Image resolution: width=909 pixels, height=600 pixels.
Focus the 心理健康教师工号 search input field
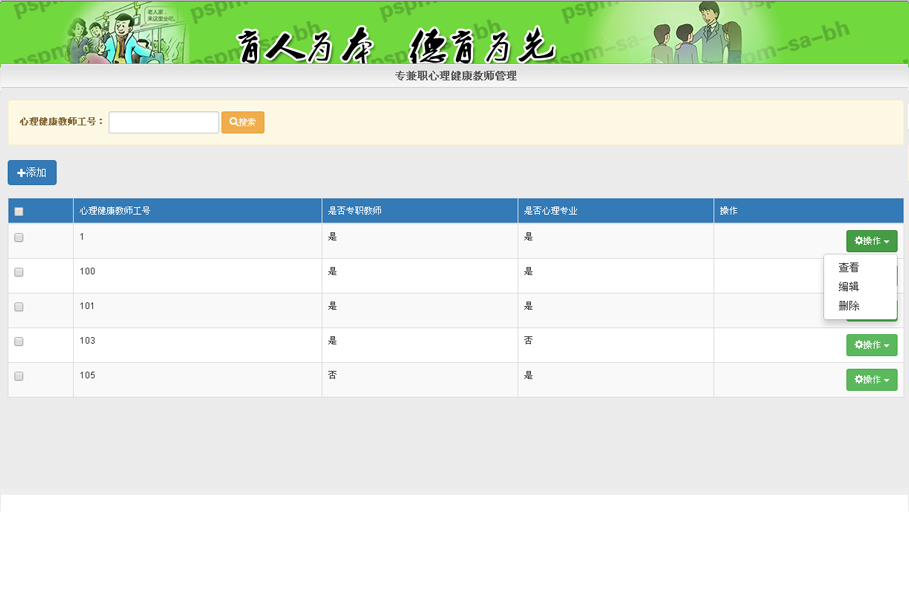point(163,122)
